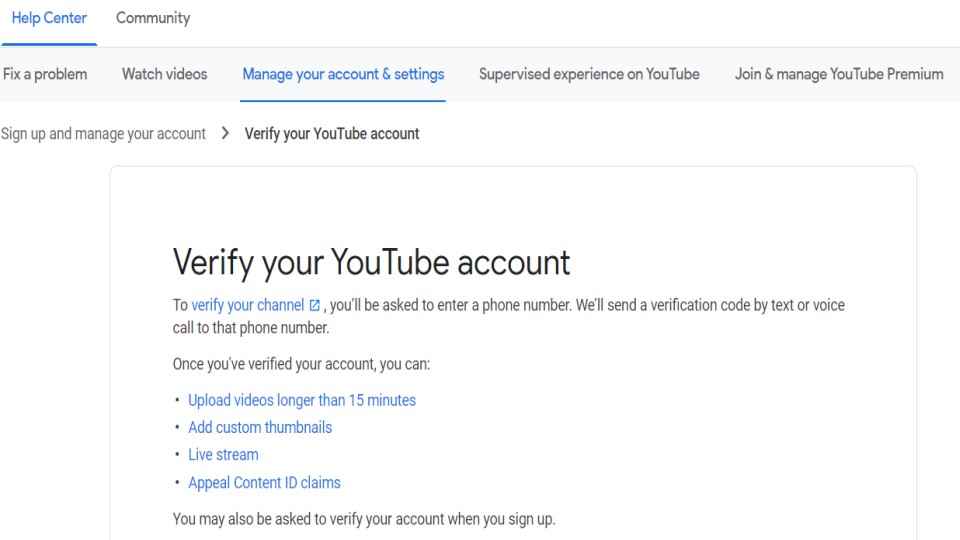Go to Join & manage YouTube Premium
The image size is (960, 540).
pos(839,74)
